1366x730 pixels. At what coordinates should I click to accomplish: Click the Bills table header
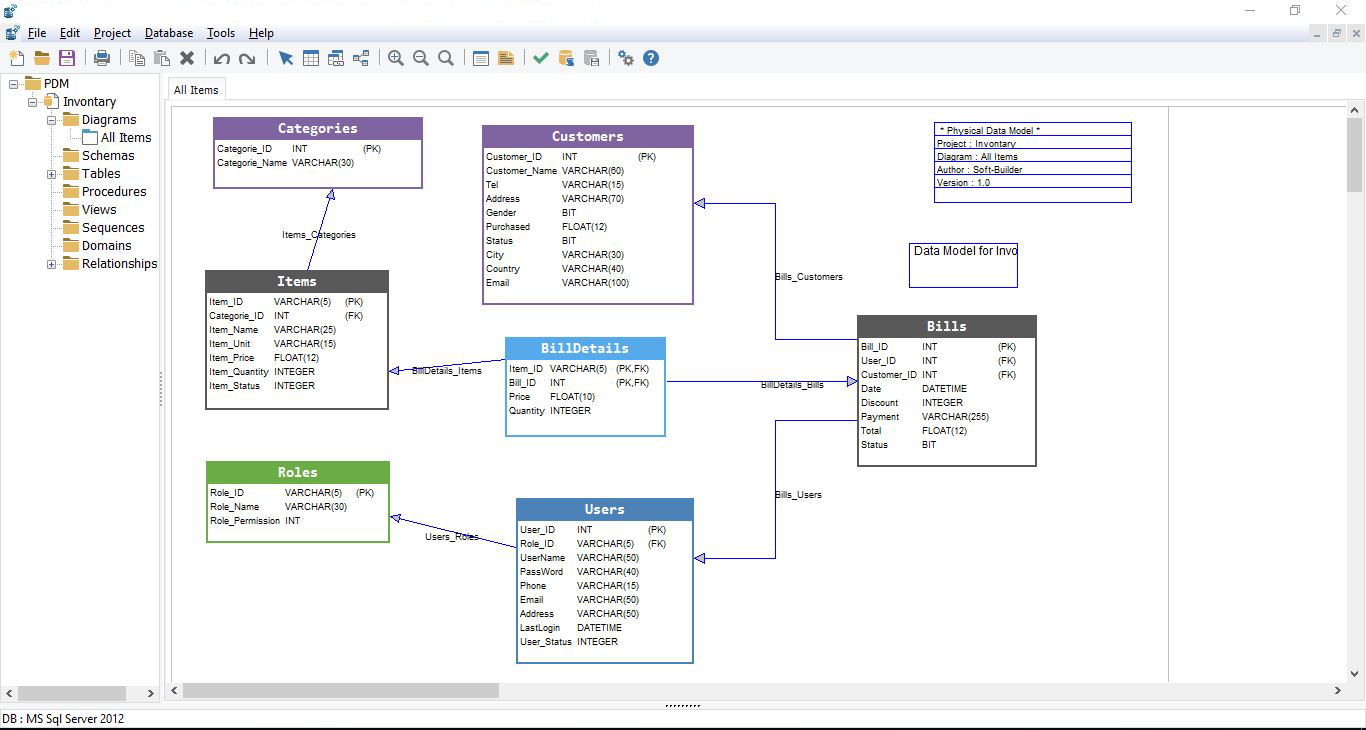pos(946,326)
